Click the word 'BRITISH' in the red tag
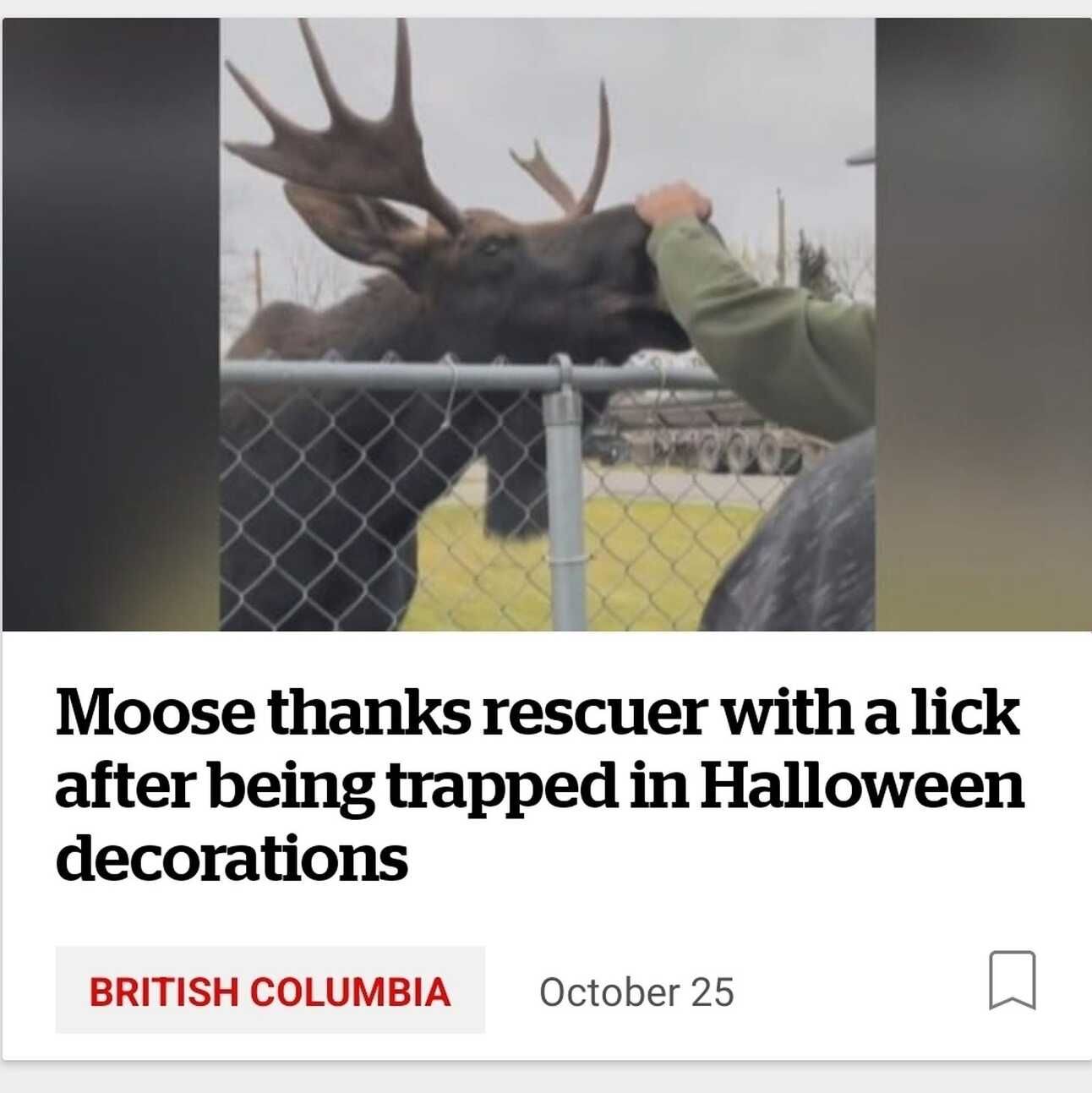 click(x=164, y=992)
